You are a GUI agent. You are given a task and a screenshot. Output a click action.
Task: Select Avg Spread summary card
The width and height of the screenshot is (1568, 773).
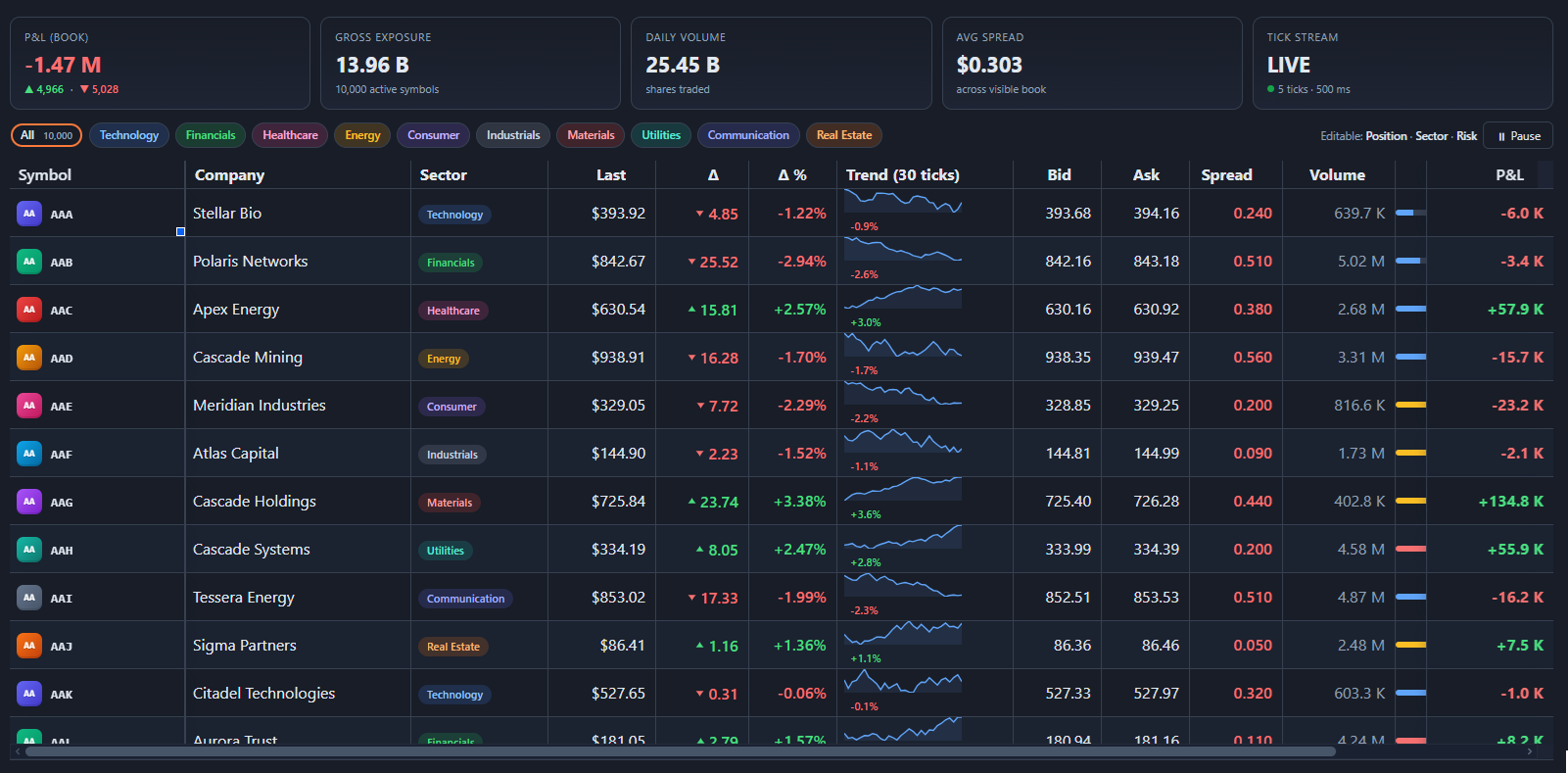pos(1092,63)
